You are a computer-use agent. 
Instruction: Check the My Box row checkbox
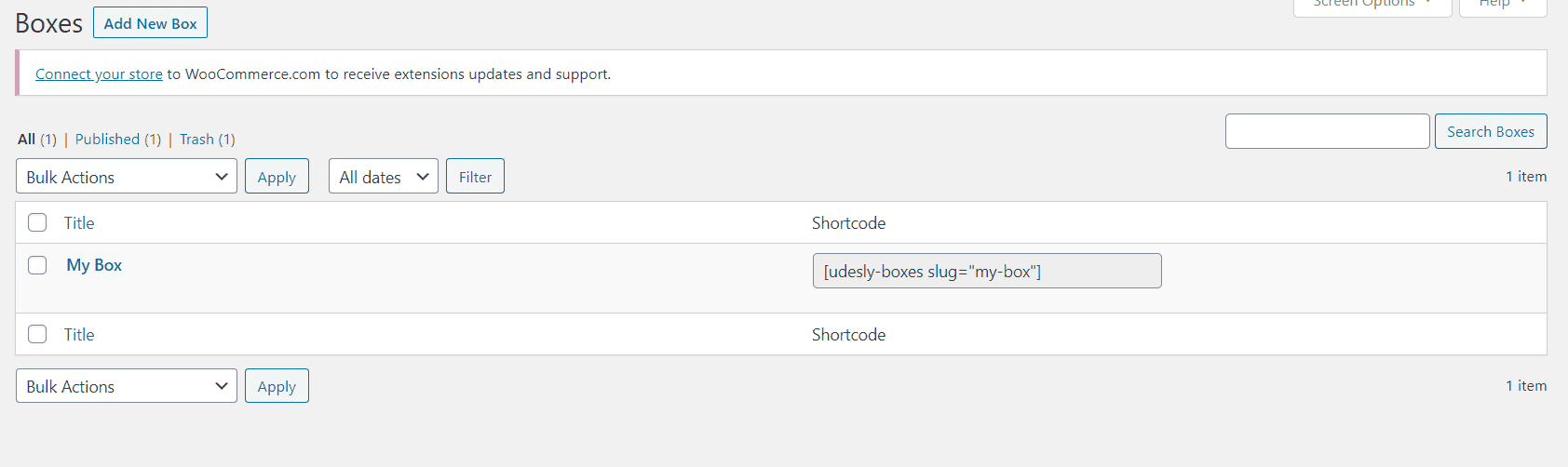[37, 265]
